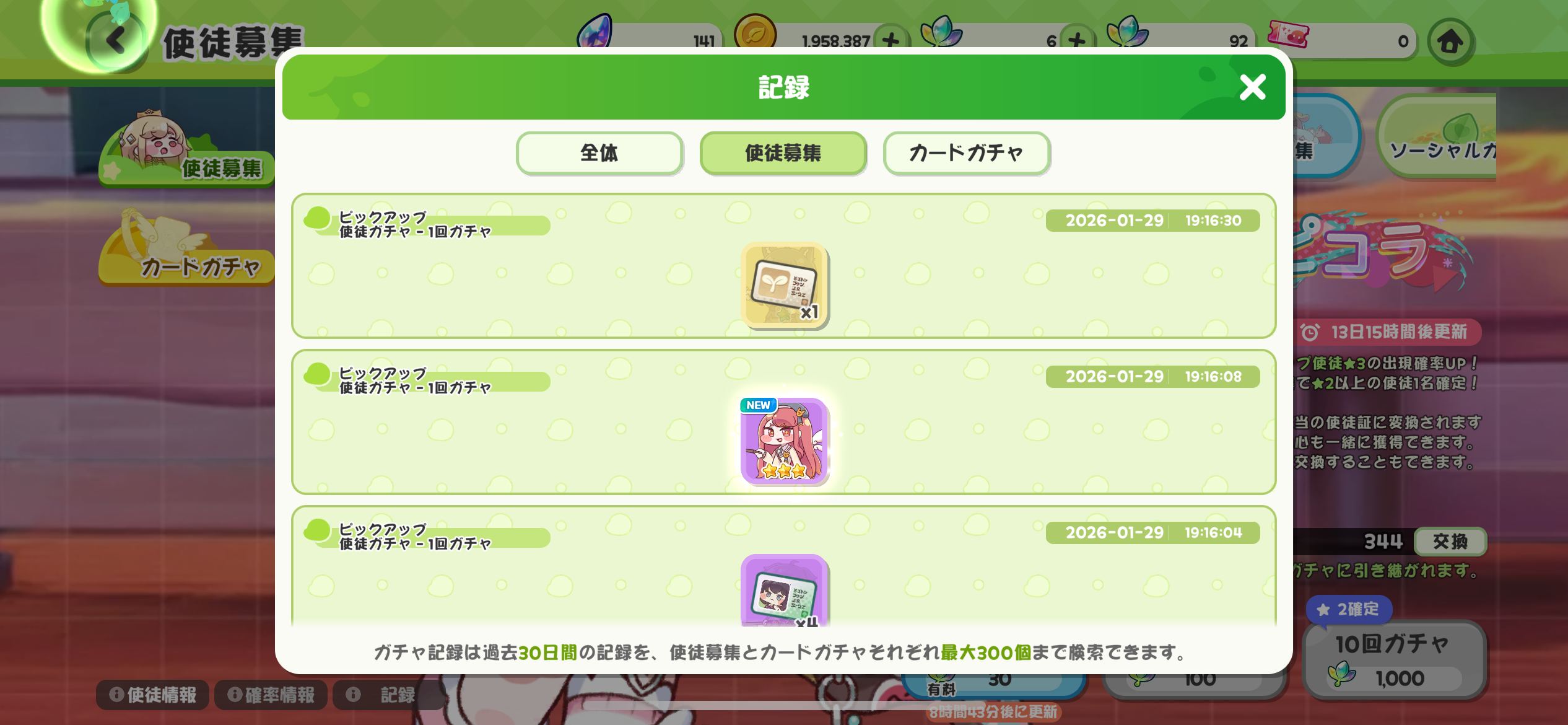Open the ソーシャル banner tab
Image resolution: width=1568 pixels, height=725 pixels.
click(x=1437, y=136)
